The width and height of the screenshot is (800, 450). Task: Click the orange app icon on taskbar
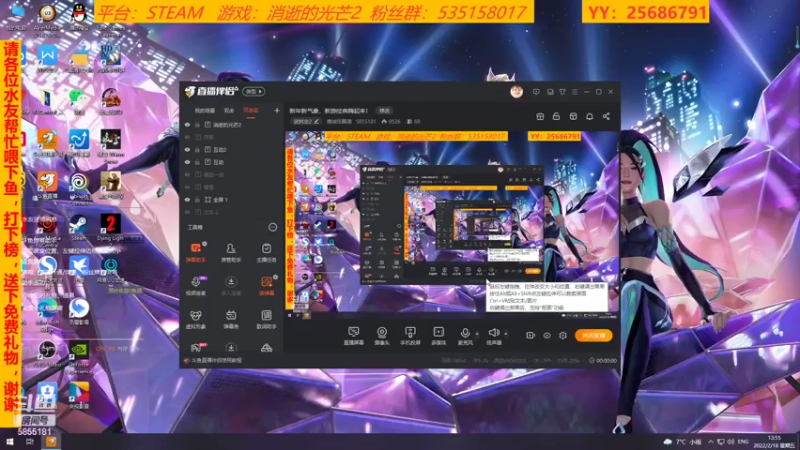click(51, 441)
